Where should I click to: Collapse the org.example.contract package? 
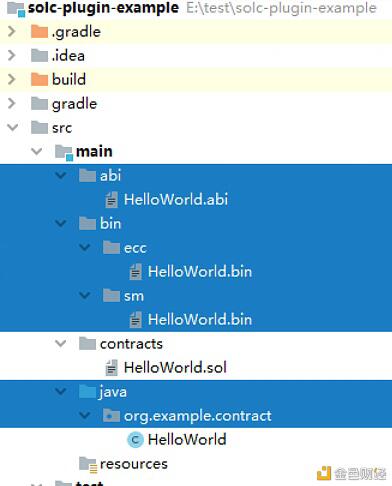(x=85, y=415)
